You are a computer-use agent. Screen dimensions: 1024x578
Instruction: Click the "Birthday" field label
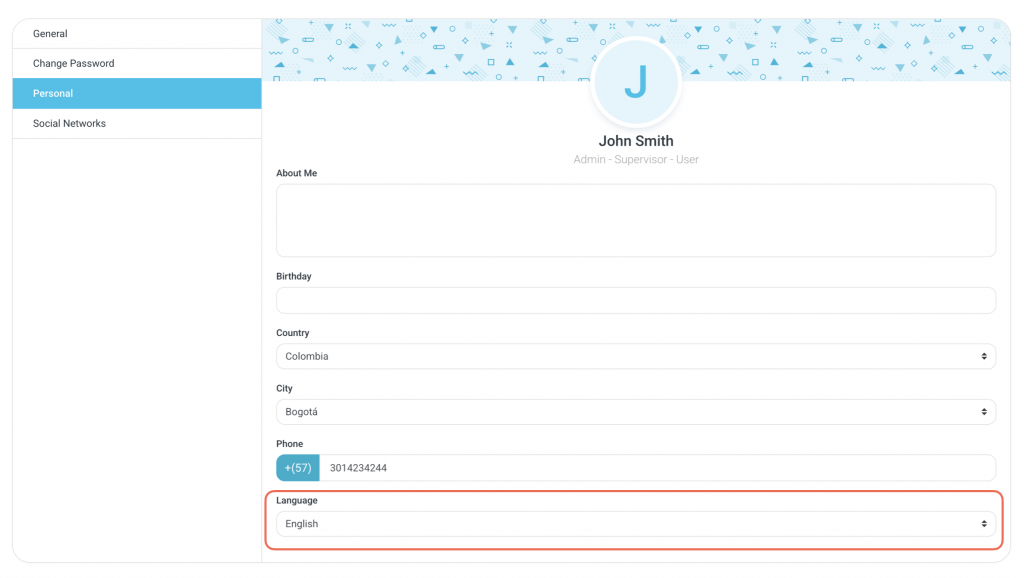(x=294, y=277)
